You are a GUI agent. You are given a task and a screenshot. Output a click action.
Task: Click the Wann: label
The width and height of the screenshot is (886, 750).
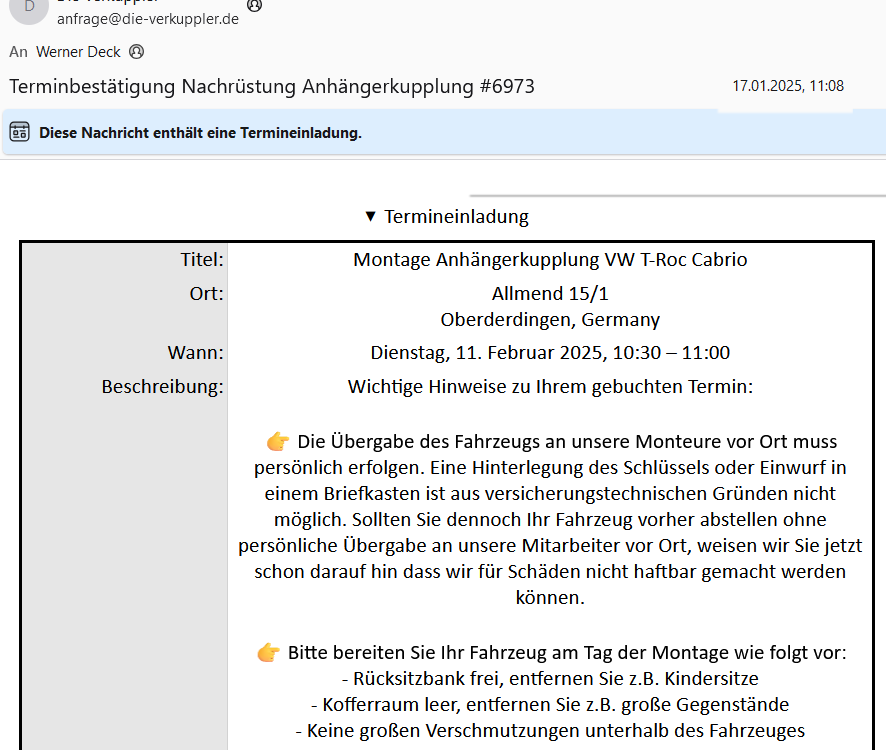coord(196,352)
